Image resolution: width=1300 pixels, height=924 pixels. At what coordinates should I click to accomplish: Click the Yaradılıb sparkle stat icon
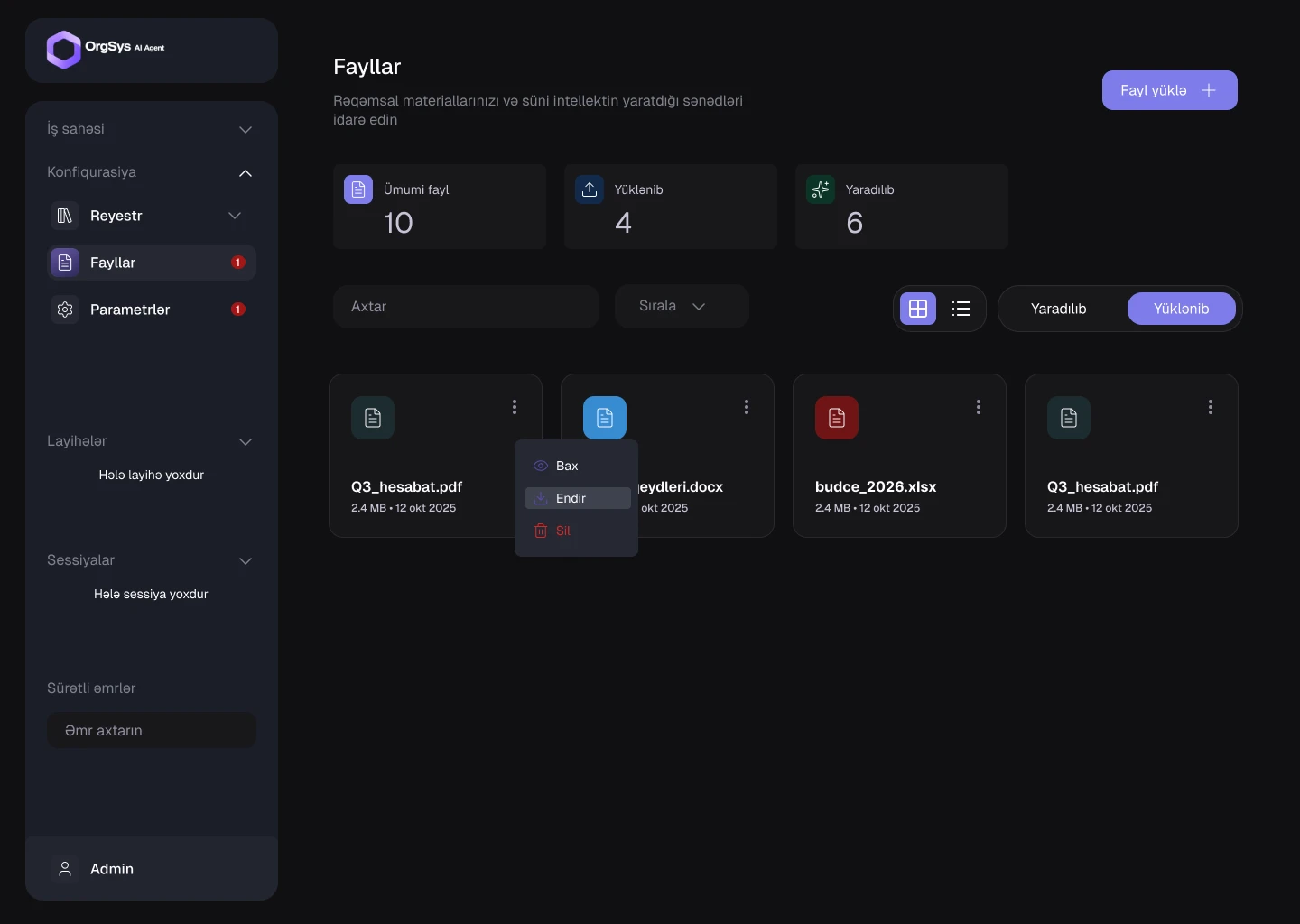(x=821, y=189)
